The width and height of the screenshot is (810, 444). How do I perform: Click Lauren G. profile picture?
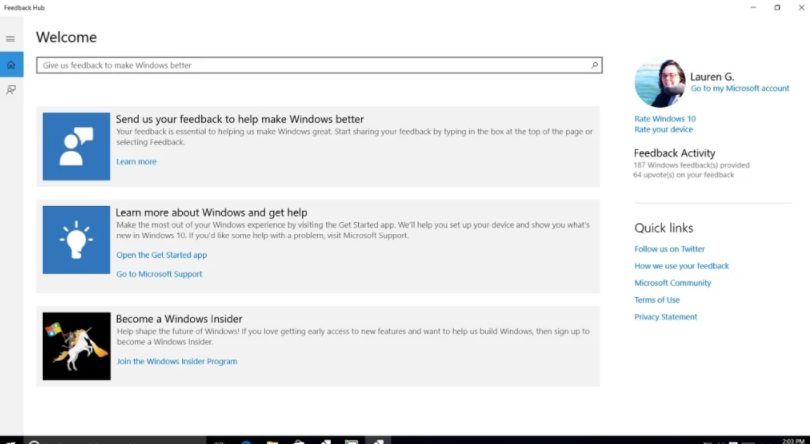(661, 83)
